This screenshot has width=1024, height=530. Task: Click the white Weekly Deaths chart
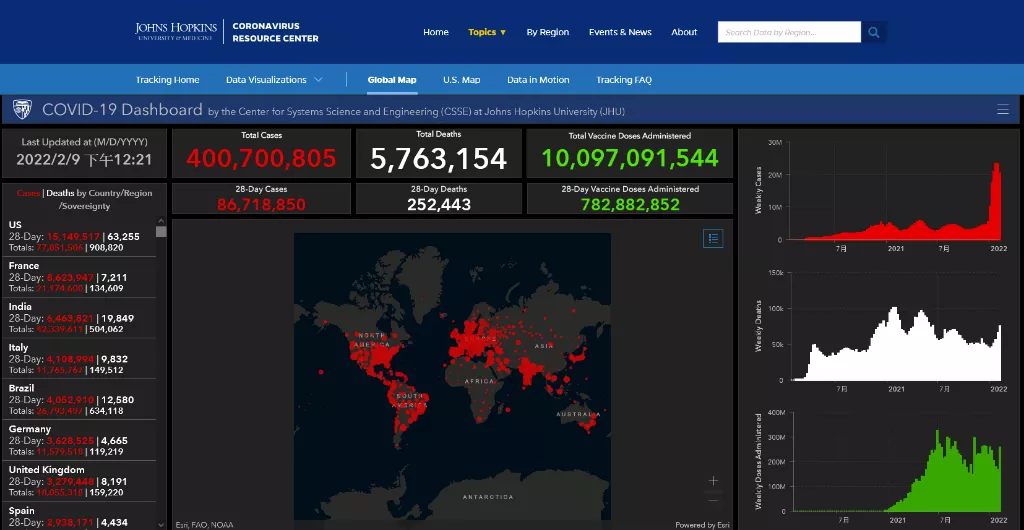coord(895,345)
